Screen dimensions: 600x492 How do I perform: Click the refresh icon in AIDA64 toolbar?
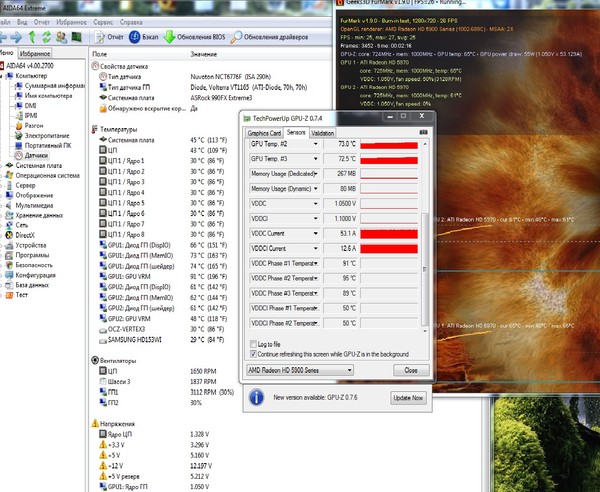47,37
